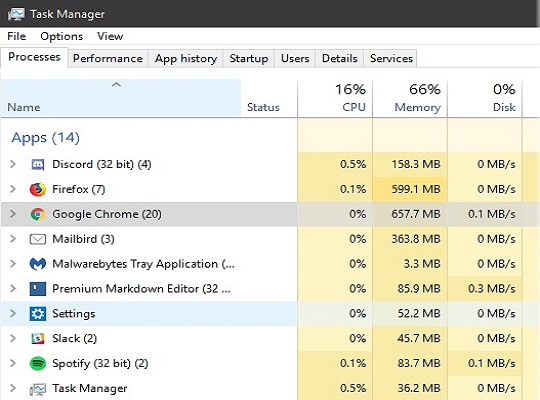The width and height of the screenshot is (540, 400).
Task: Click the Name column header sort arrow
Action: pos(116,85)
